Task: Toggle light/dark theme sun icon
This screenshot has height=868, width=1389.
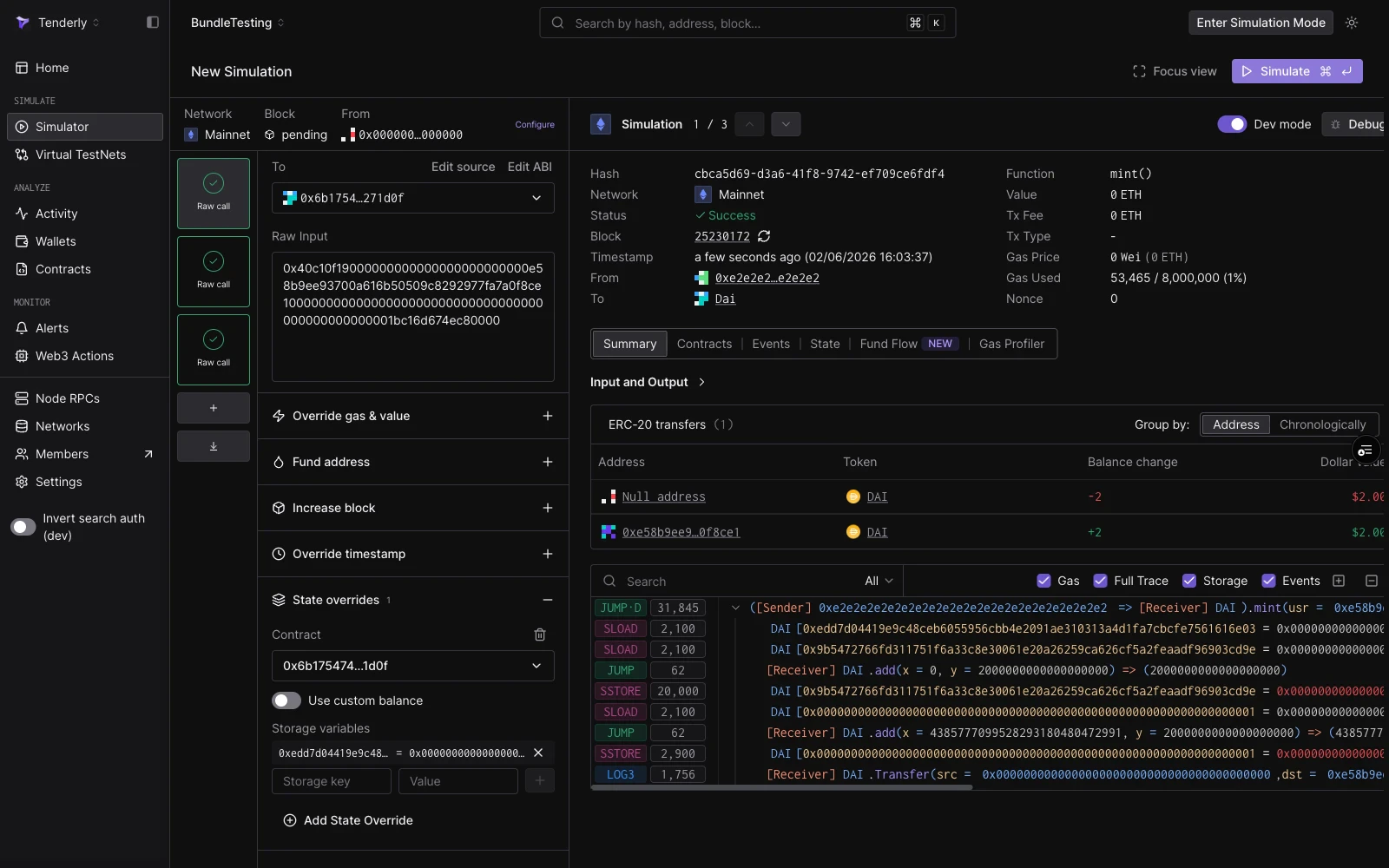Action: pyautogui.click(x=1352, y=23)
